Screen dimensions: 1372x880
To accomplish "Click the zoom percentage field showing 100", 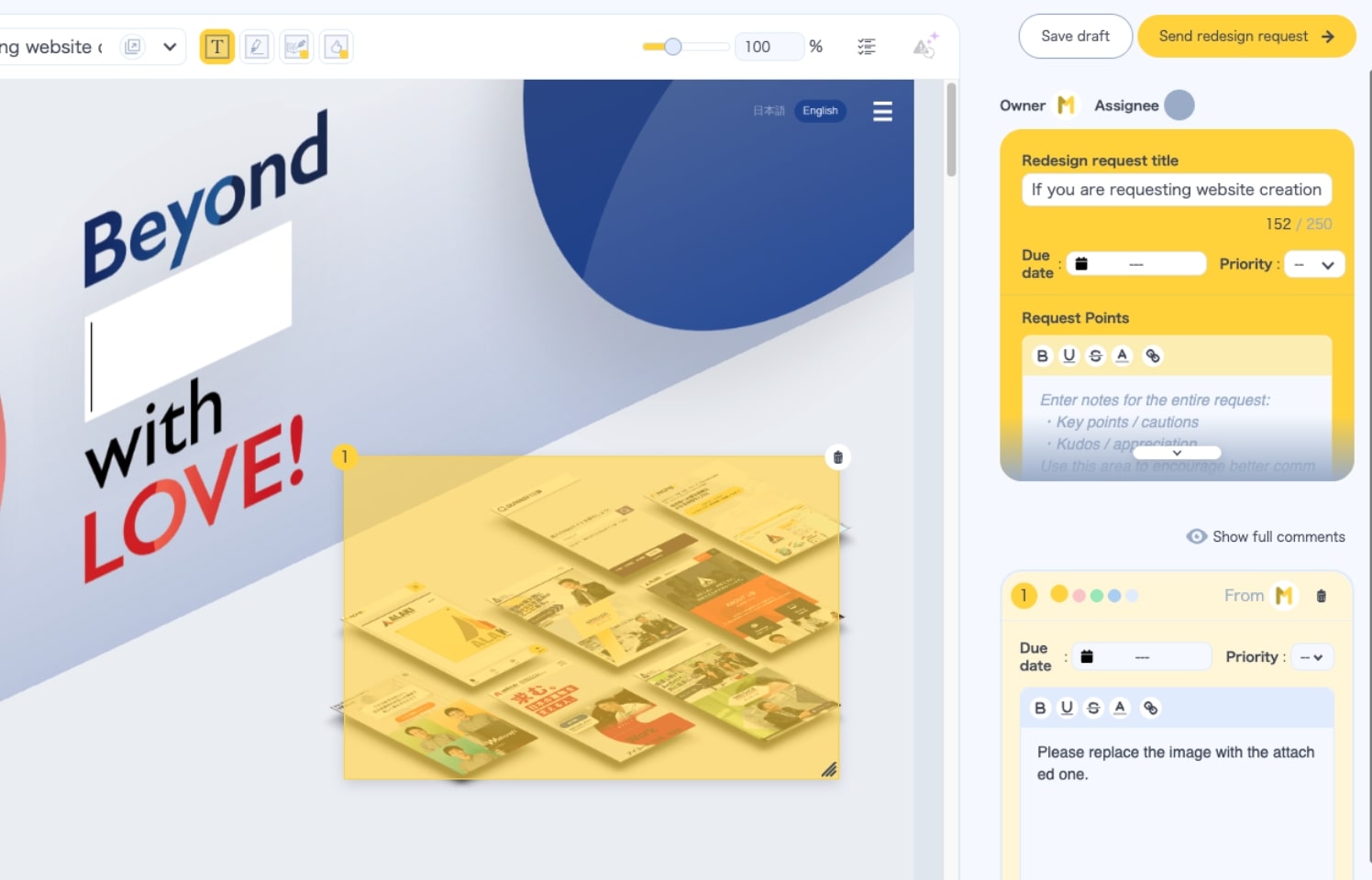I will click(769, 47).
